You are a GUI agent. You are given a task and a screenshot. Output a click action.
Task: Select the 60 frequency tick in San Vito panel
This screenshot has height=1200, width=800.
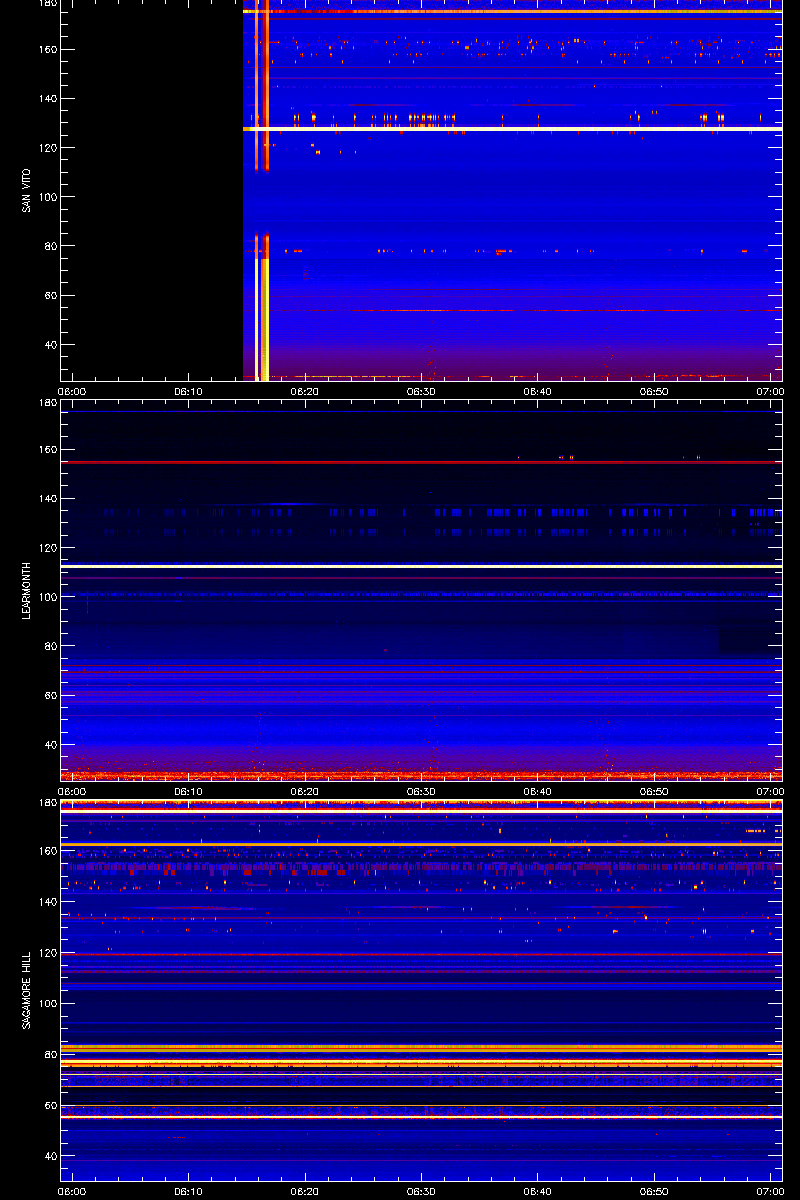50,296
